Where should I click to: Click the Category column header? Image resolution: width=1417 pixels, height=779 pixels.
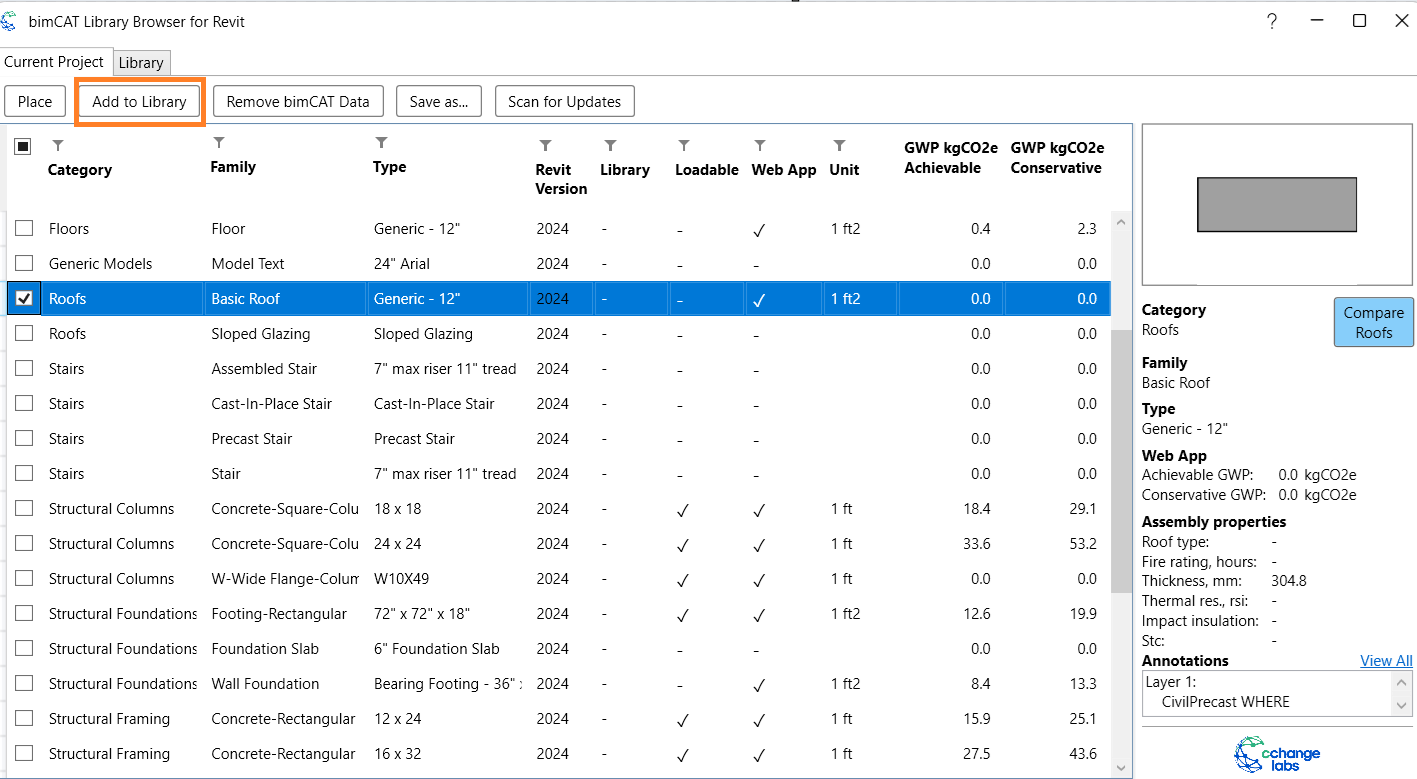pyautogui.click(x=80, y=170)
